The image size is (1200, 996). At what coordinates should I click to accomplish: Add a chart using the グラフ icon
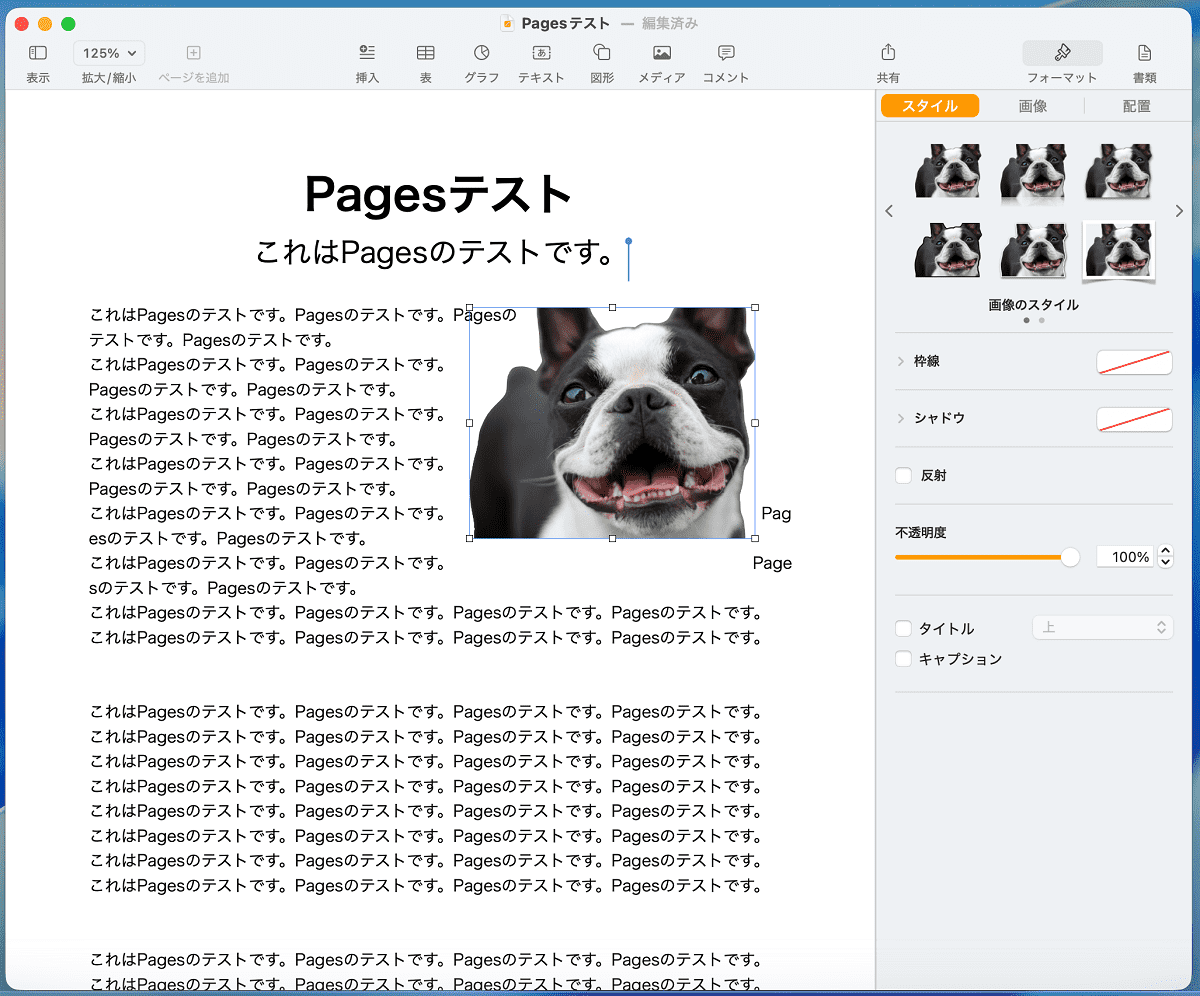(x=482, y=53)
